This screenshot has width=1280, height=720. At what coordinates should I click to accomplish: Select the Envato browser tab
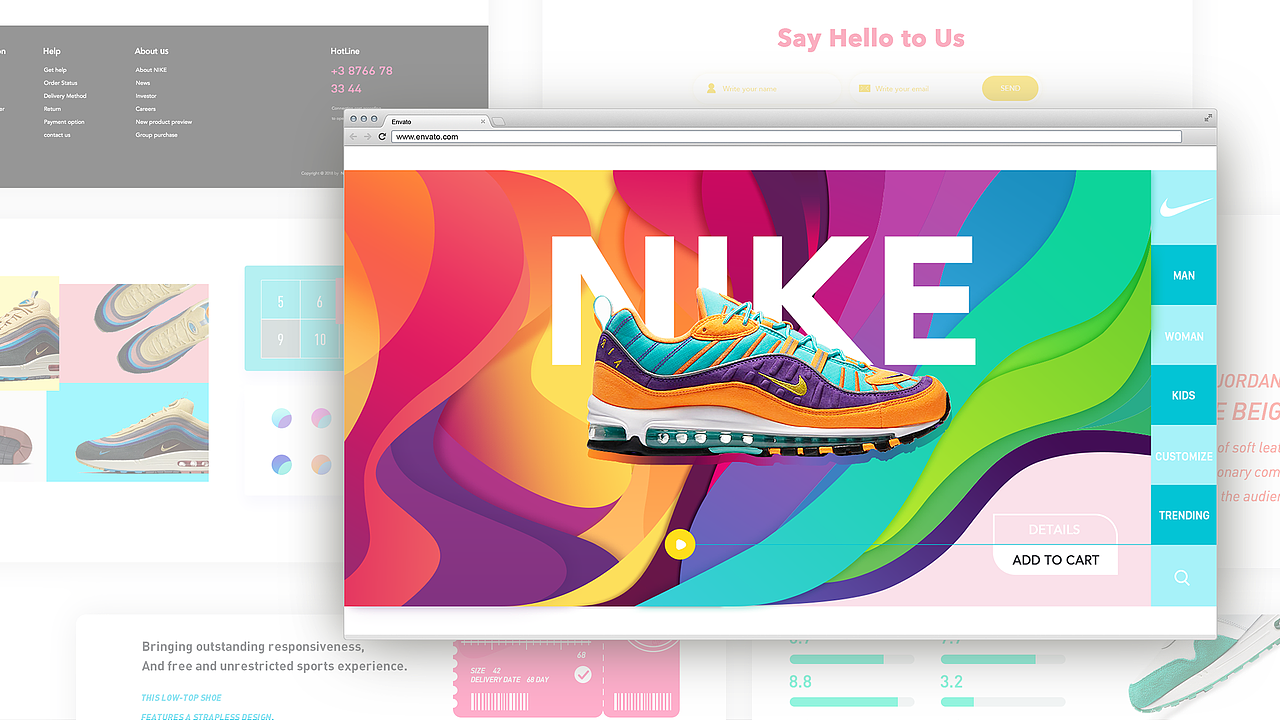pos(435,121)
